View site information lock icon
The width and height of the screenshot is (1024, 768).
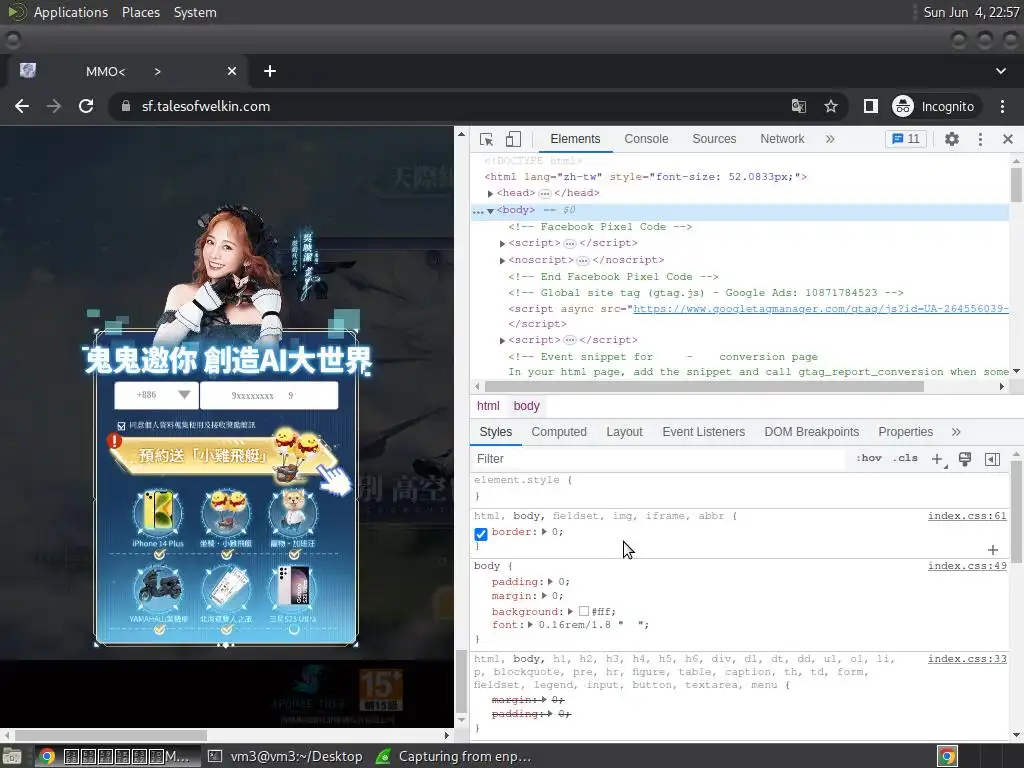126,106
